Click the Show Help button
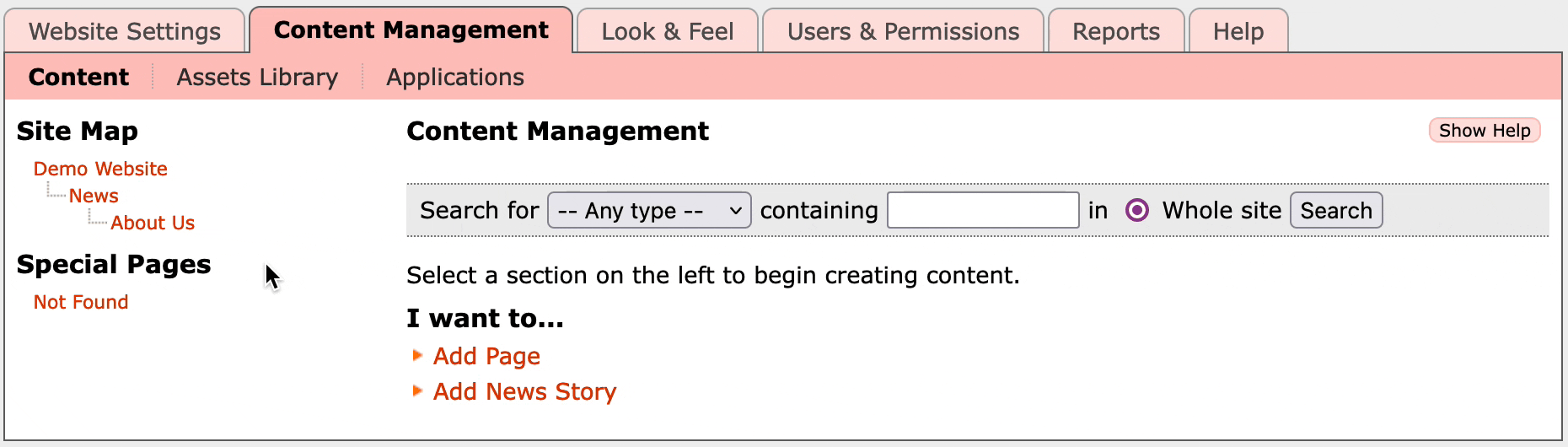 (x=1485, y=131)
